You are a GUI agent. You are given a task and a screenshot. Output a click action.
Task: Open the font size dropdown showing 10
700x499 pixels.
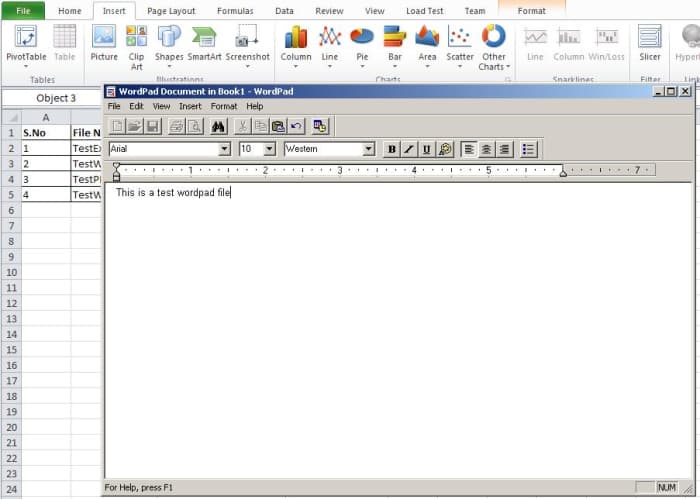coord(269,149)
